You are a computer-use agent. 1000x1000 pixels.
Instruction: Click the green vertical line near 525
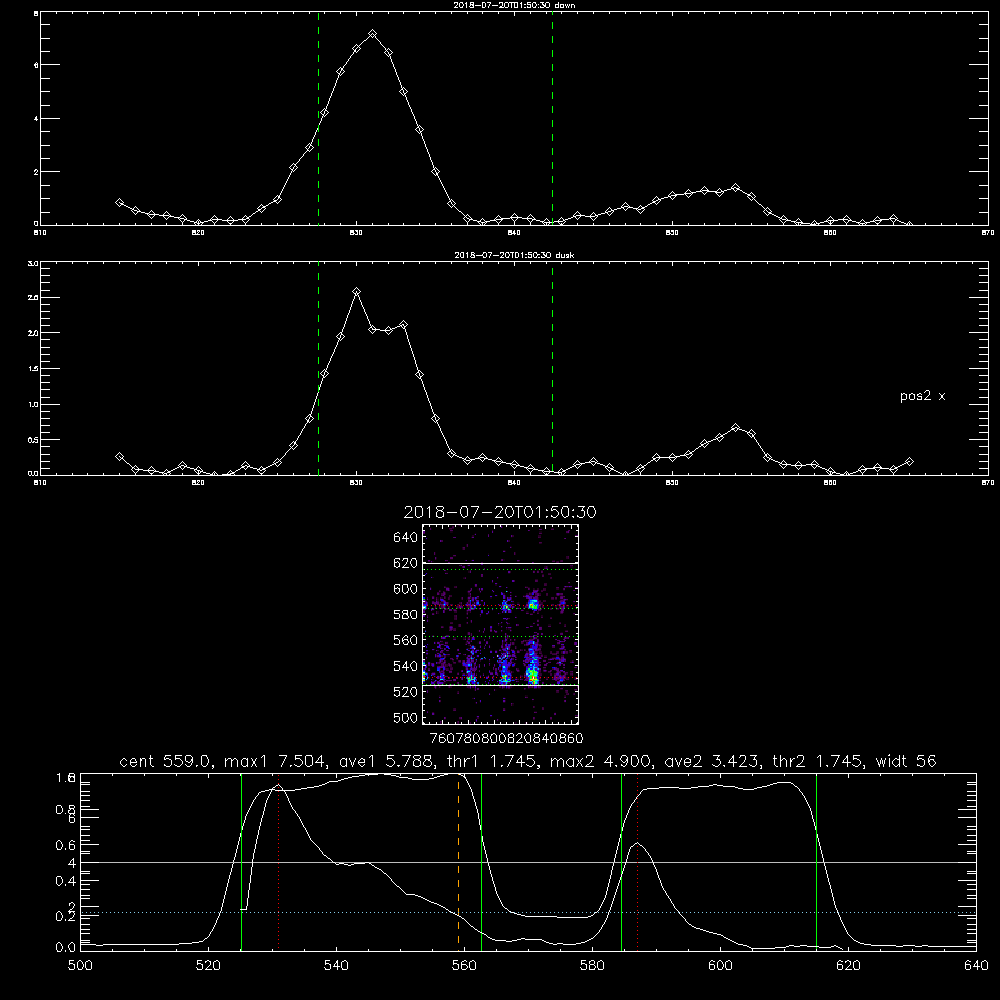click(x=241, y=861)
